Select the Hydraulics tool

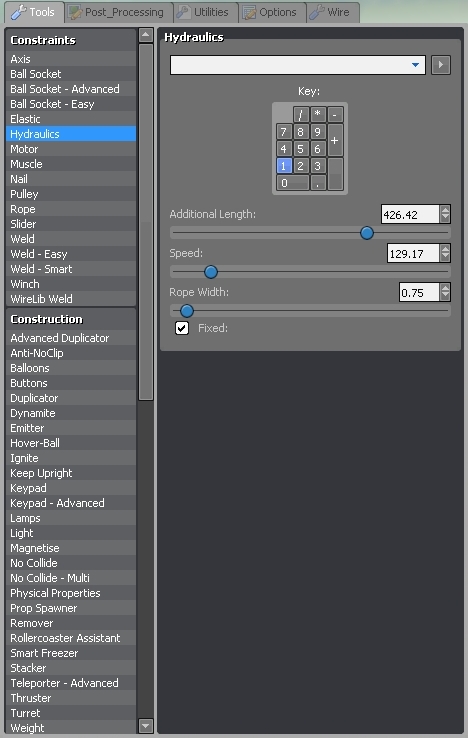click(x=71, y=134)
